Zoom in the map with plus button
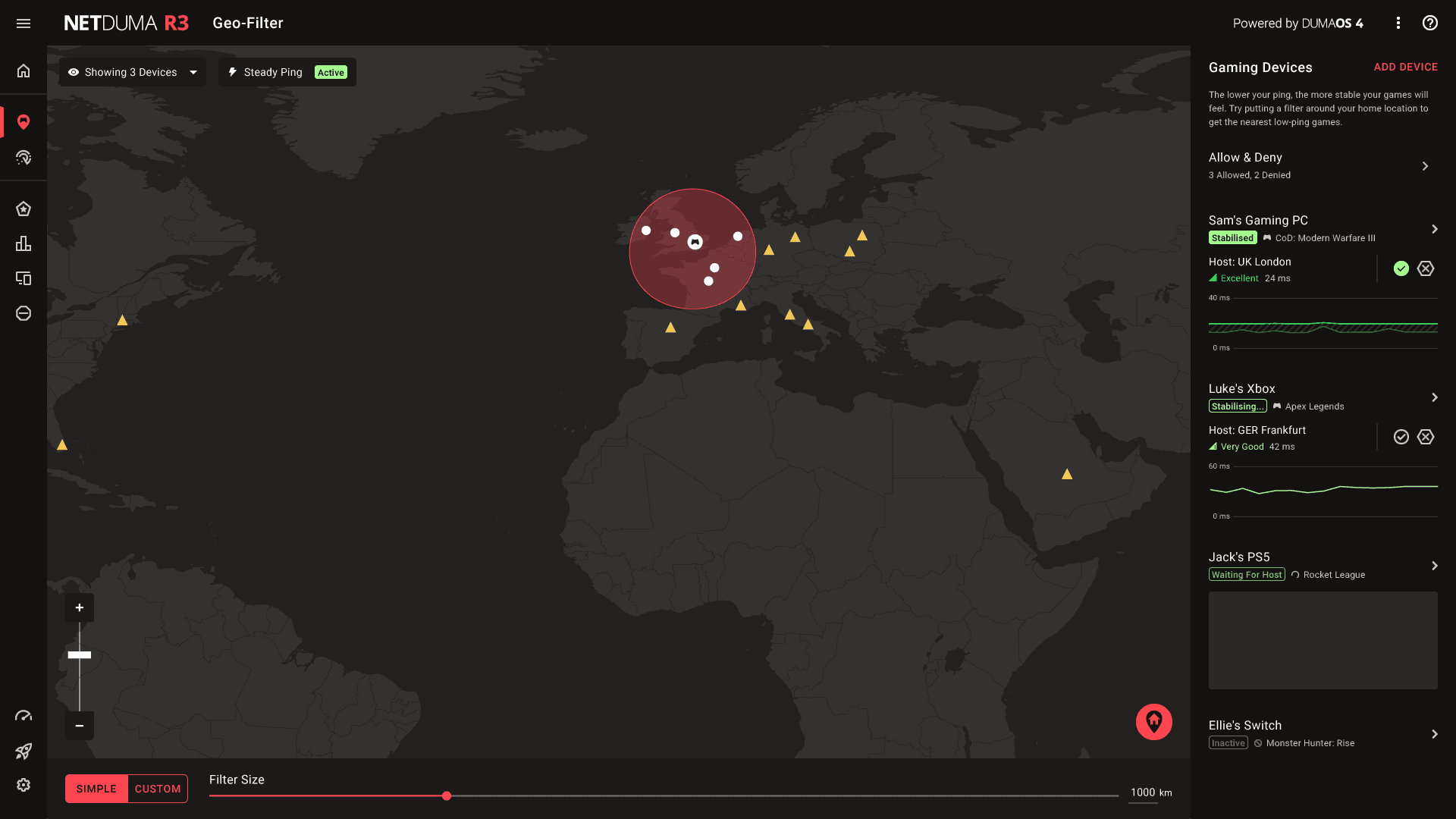 coord(80,607)
